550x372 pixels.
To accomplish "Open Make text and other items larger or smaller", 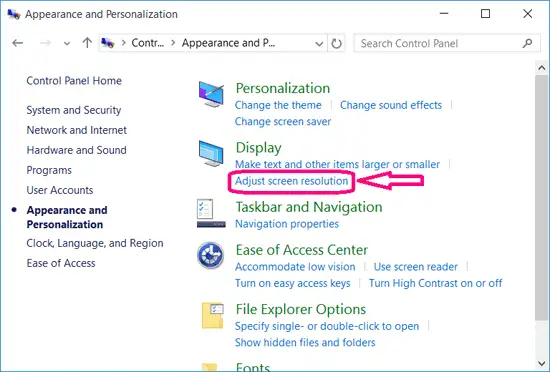I will (x=337, y=164).
